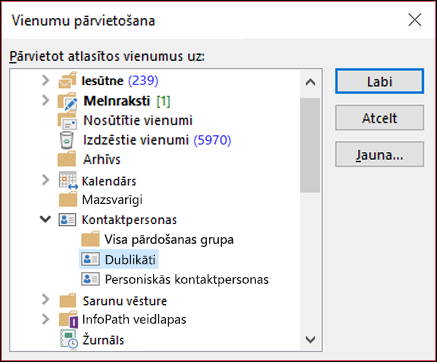Select the Sarunu vēsture folder name
This screenshot has width=437, height=362.
click(x=125, y=301)
